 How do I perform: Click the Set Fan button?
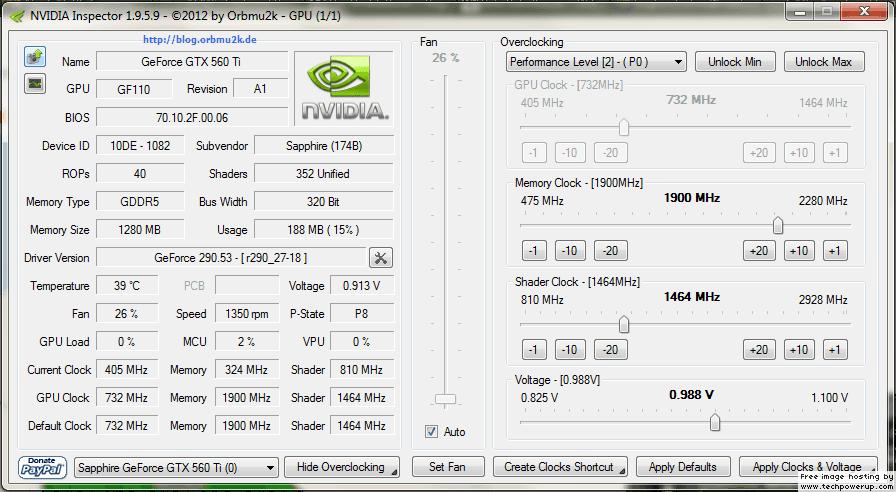coord(448,467)
